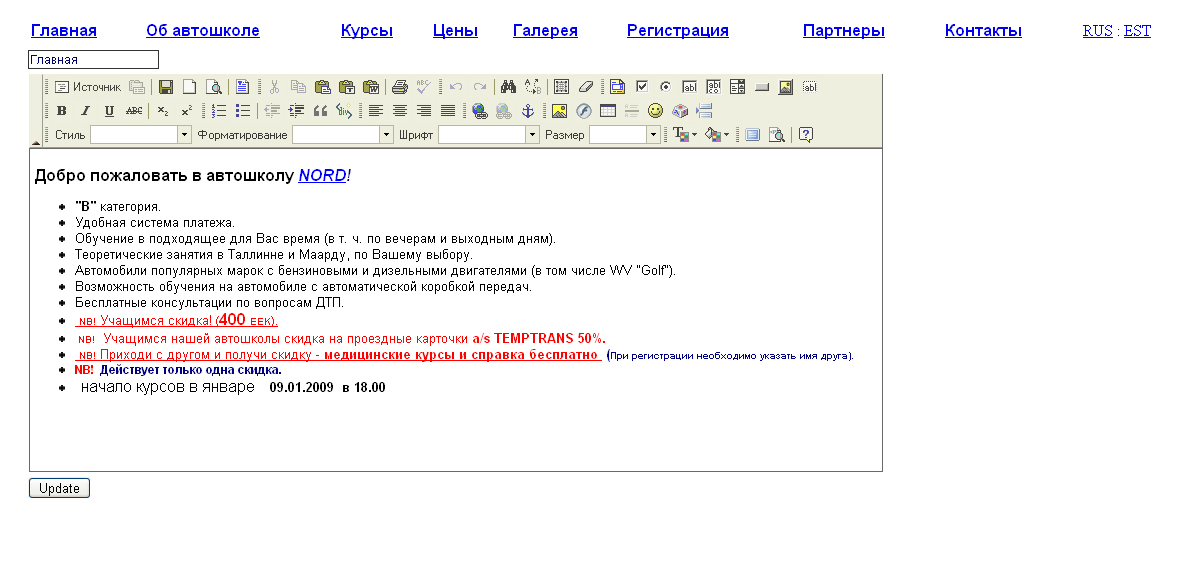Insert a link with the globe-chain icon

coord(479,111)
